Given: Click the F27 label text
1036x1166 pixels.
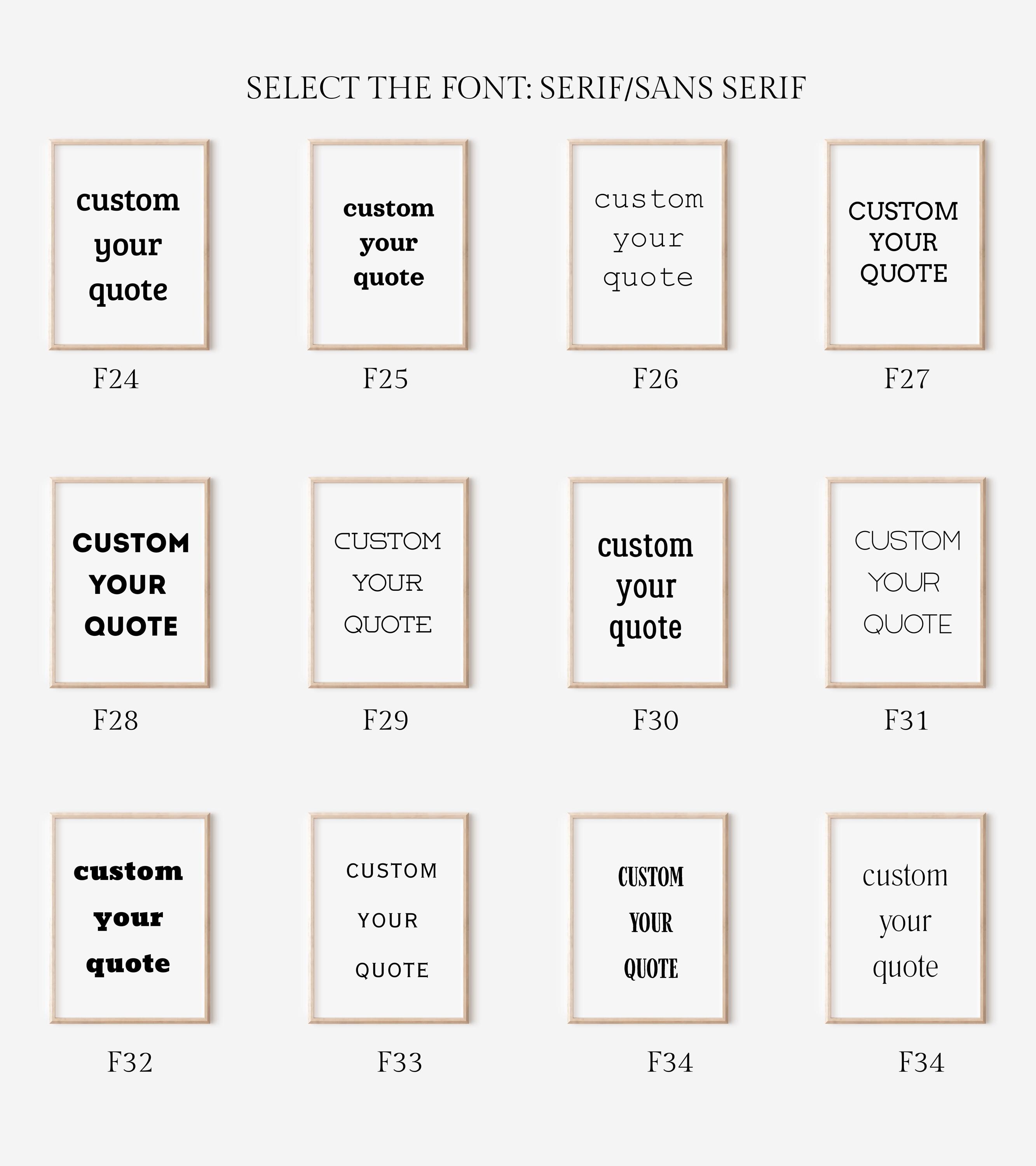Looking at the screenshot, I should tap(907, 379).
